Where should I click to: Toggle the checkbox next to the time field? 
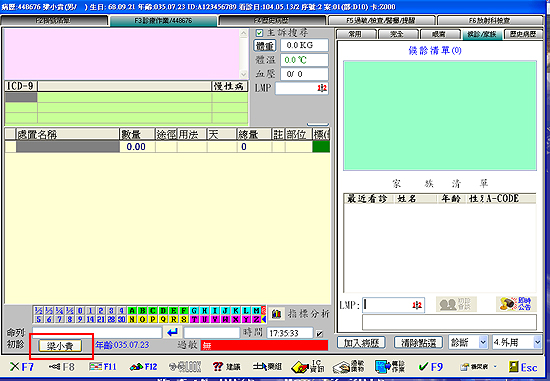(x=319, y=334)
